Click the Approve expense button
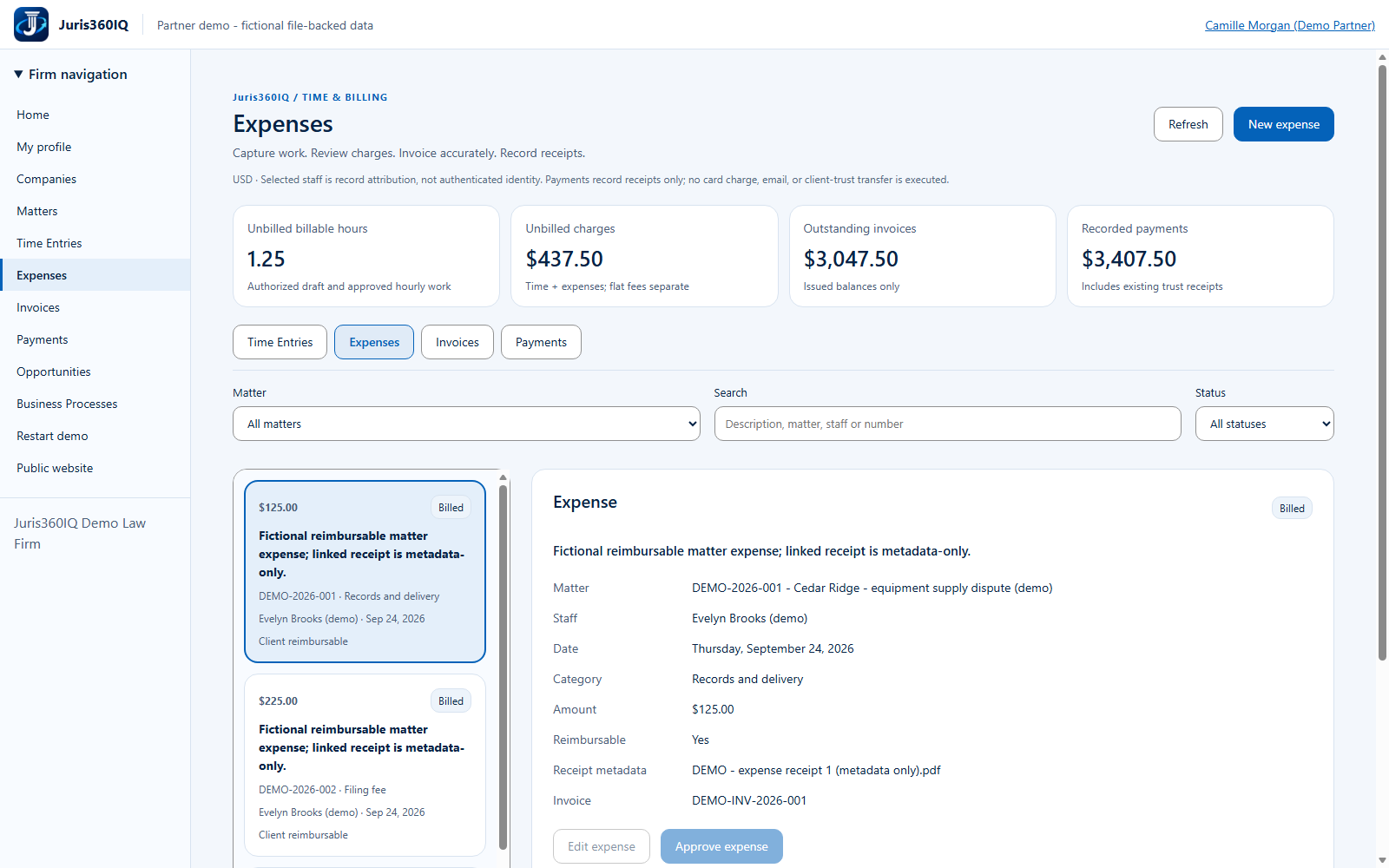Image resolution: width=1389 pixels, height=868 pixels. [721, 846]
